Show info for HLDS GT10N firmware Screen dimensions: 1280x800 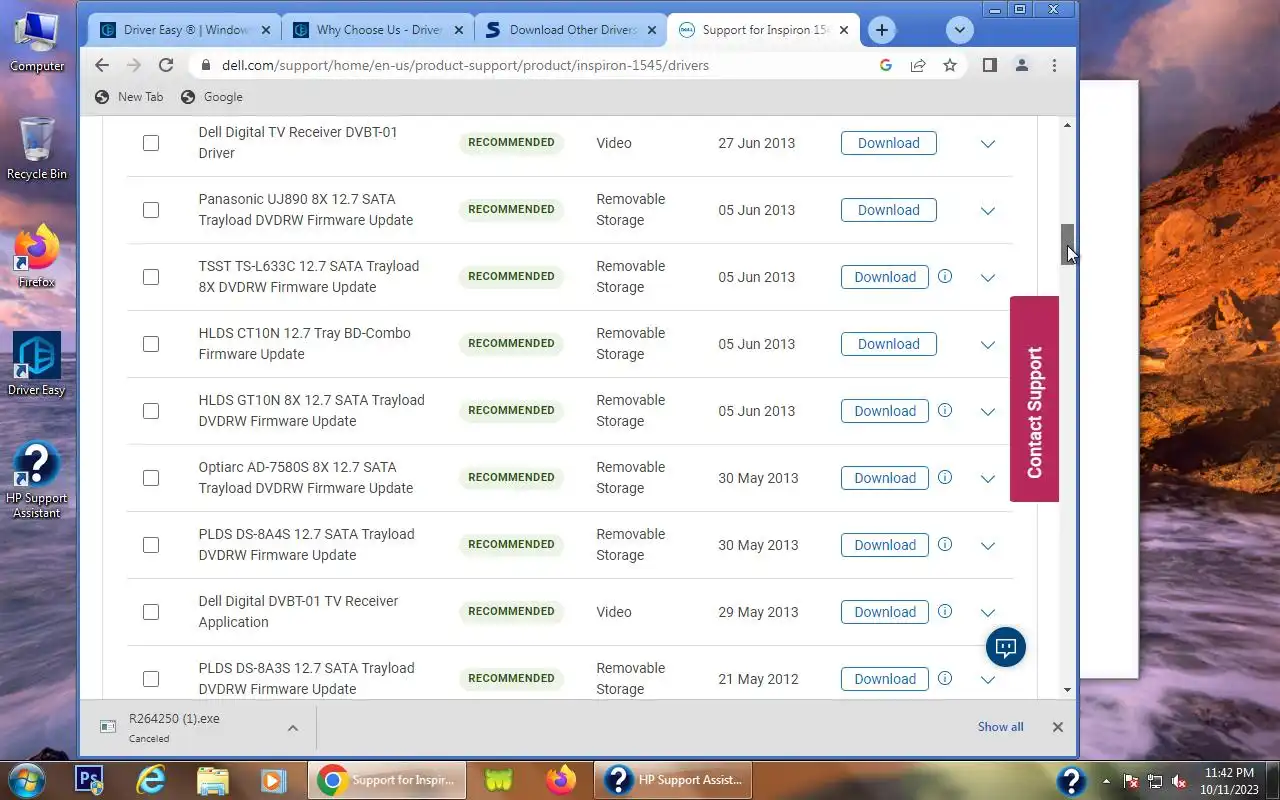(x=945, y=410)
